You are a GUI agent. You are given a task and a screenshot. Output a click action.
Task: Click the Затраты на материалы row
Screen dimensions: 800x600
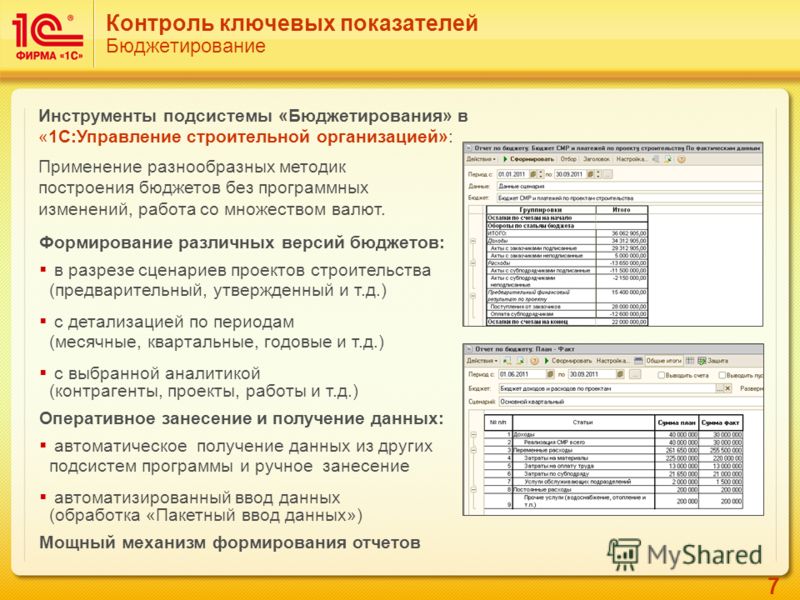pyautogui.click(x=613, y=458)
